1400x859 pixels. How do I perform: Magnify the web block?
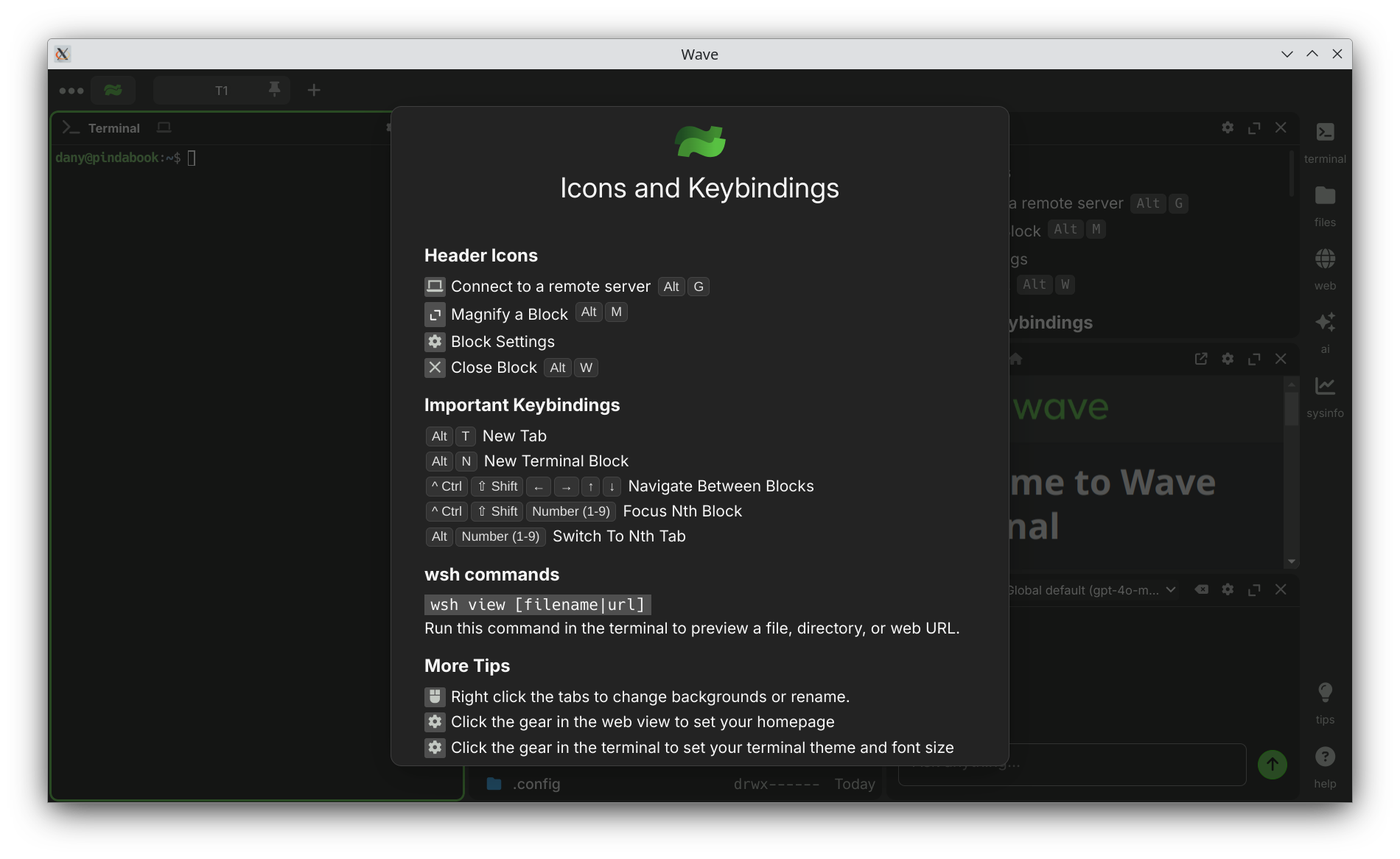coord(1254,359)
